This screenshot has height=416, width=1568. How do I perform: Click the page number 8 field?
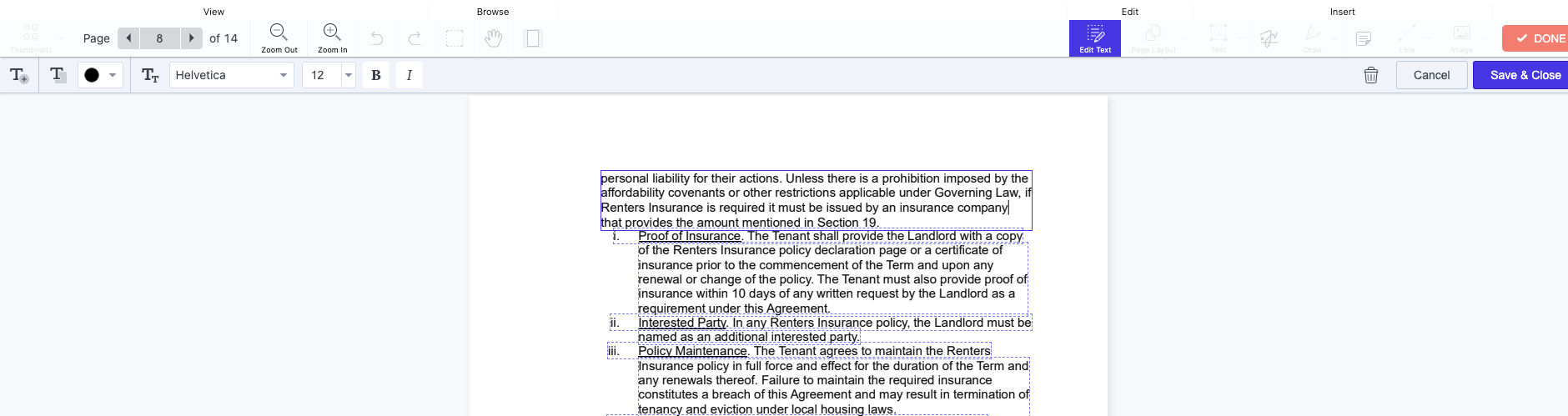pyautogui.click(x=159, y=38)
